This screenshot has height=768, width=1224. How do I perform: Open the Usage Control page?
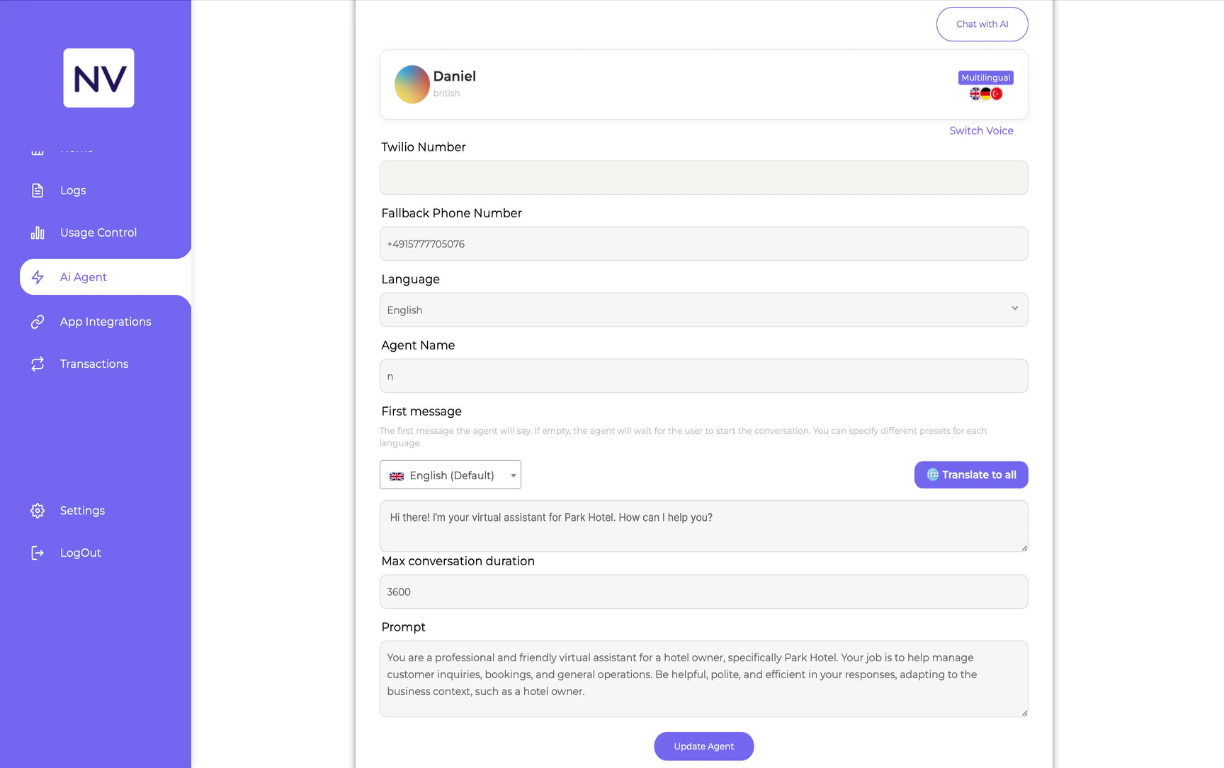(x=98, y=232)
